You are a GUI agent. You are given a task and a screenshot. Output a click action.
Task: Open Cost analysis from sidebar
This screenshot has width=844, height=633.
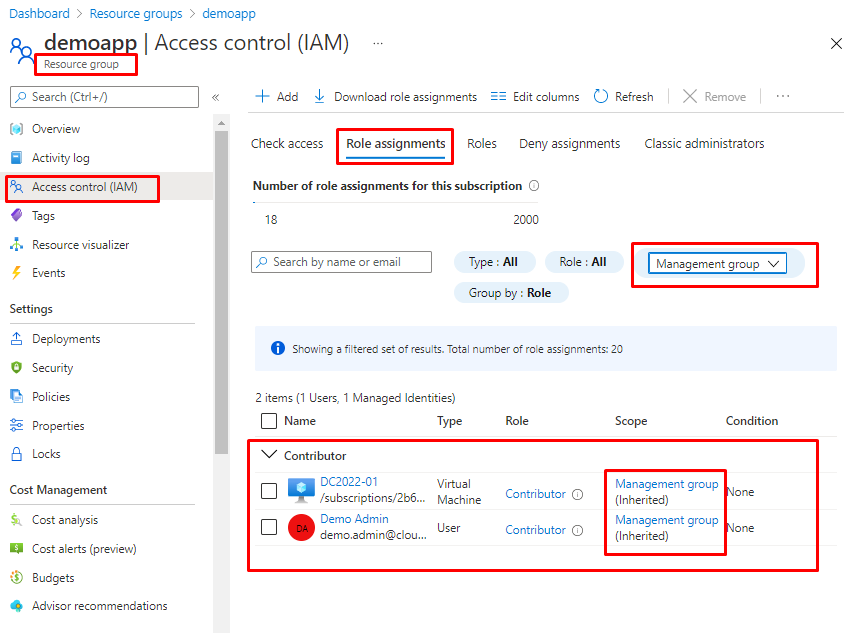point(65,520)
